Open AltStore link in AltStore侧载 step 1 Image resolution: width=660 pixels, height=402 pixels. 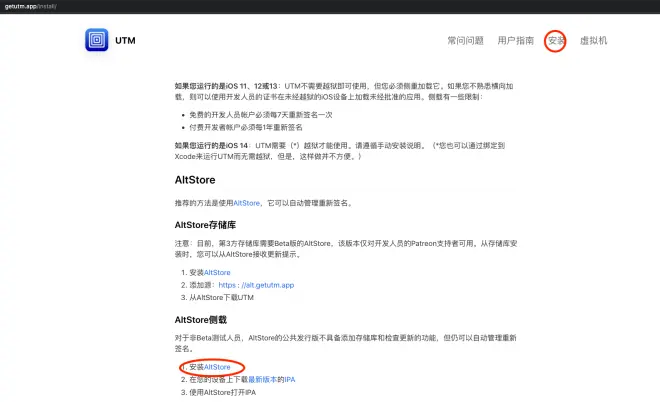point(217,367)
